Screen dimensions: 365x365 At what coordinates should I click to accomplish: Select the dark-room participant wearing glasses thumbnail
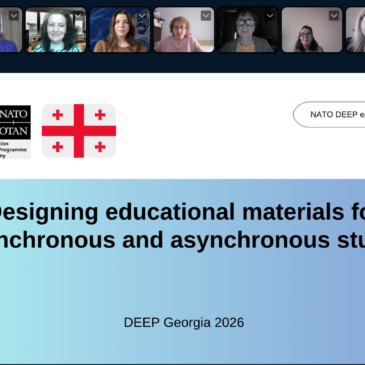pyautogui.click(x=248, y=30)
